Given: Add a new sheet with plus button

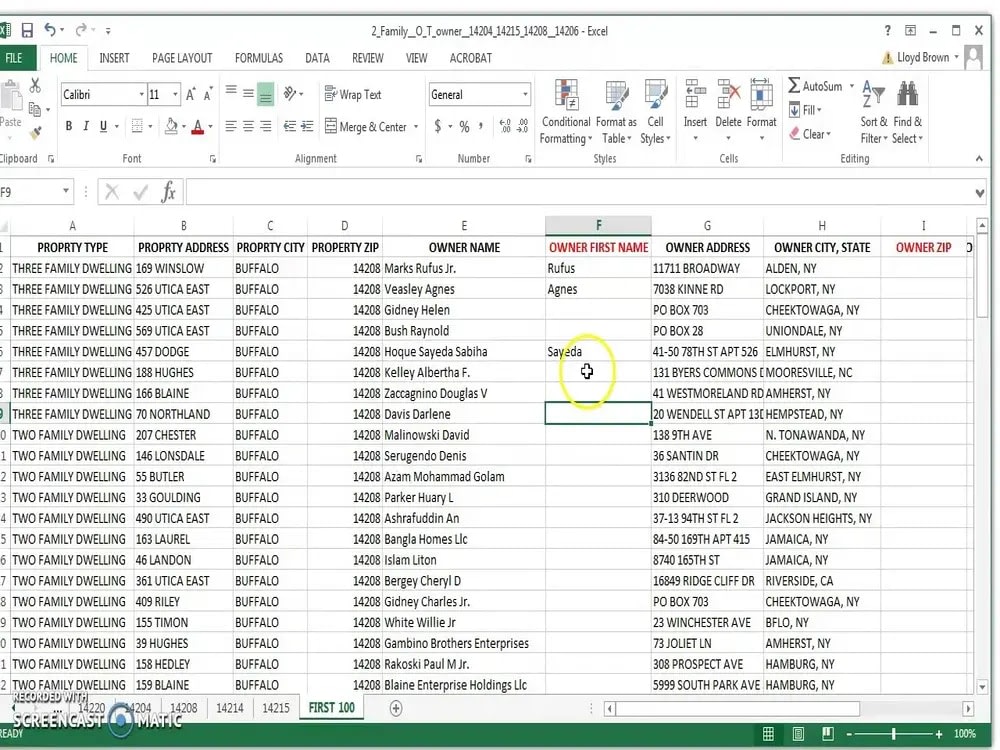Looking at the screenshot, I should click(395, 708).
